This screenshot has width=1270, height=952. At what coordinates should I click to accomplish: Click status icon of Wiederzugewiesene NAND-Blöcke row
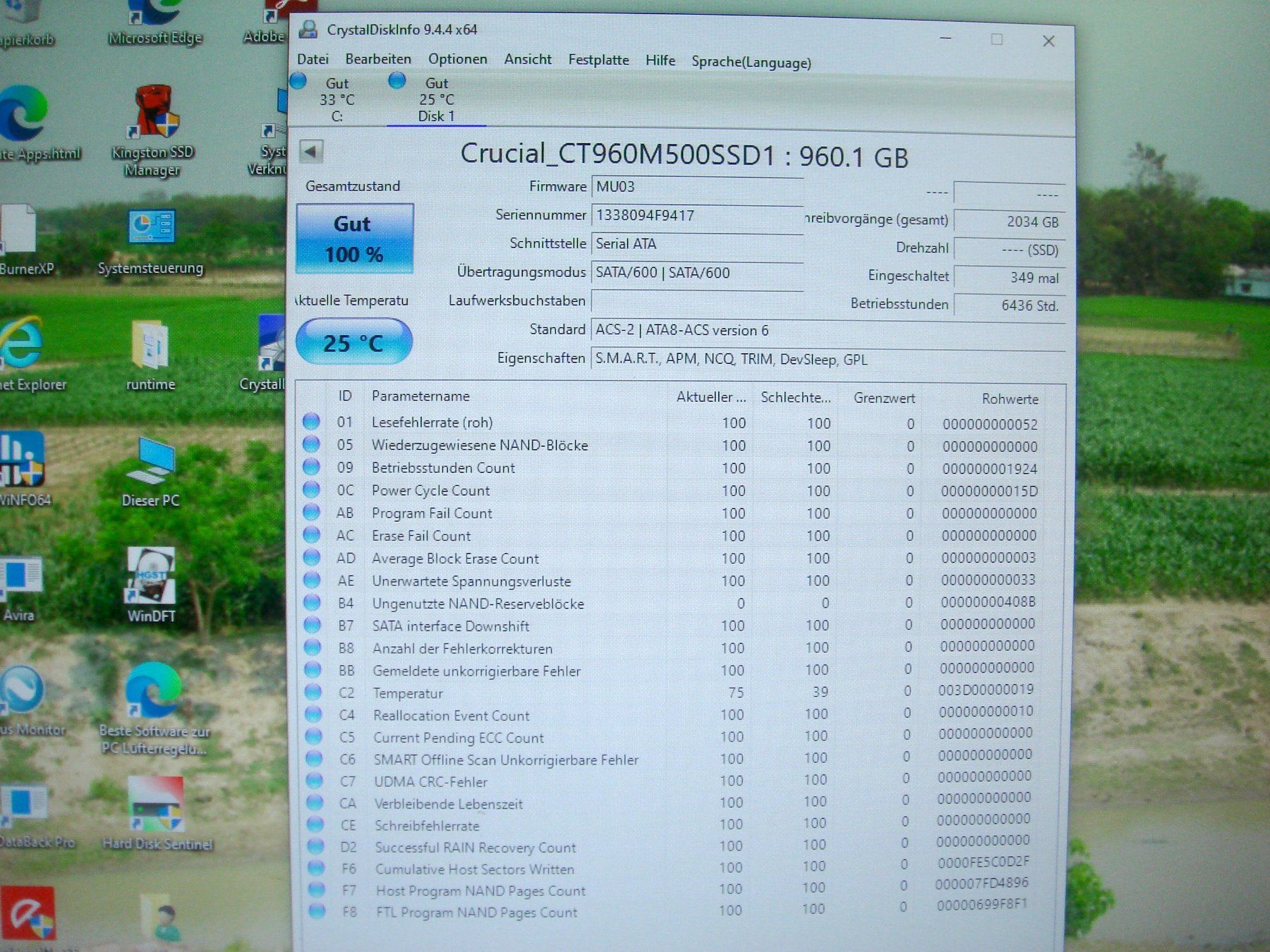[311, 444]
